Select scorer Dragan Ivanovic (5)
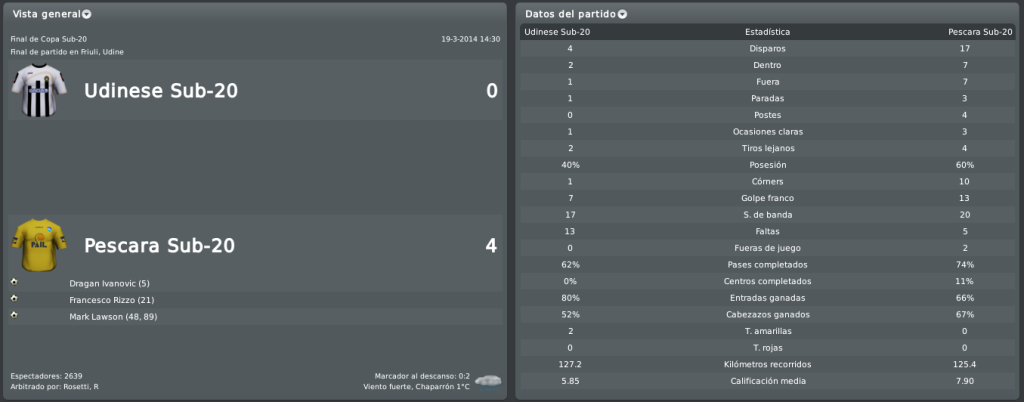Screen dimensions: 1024x402 [110, 283]
